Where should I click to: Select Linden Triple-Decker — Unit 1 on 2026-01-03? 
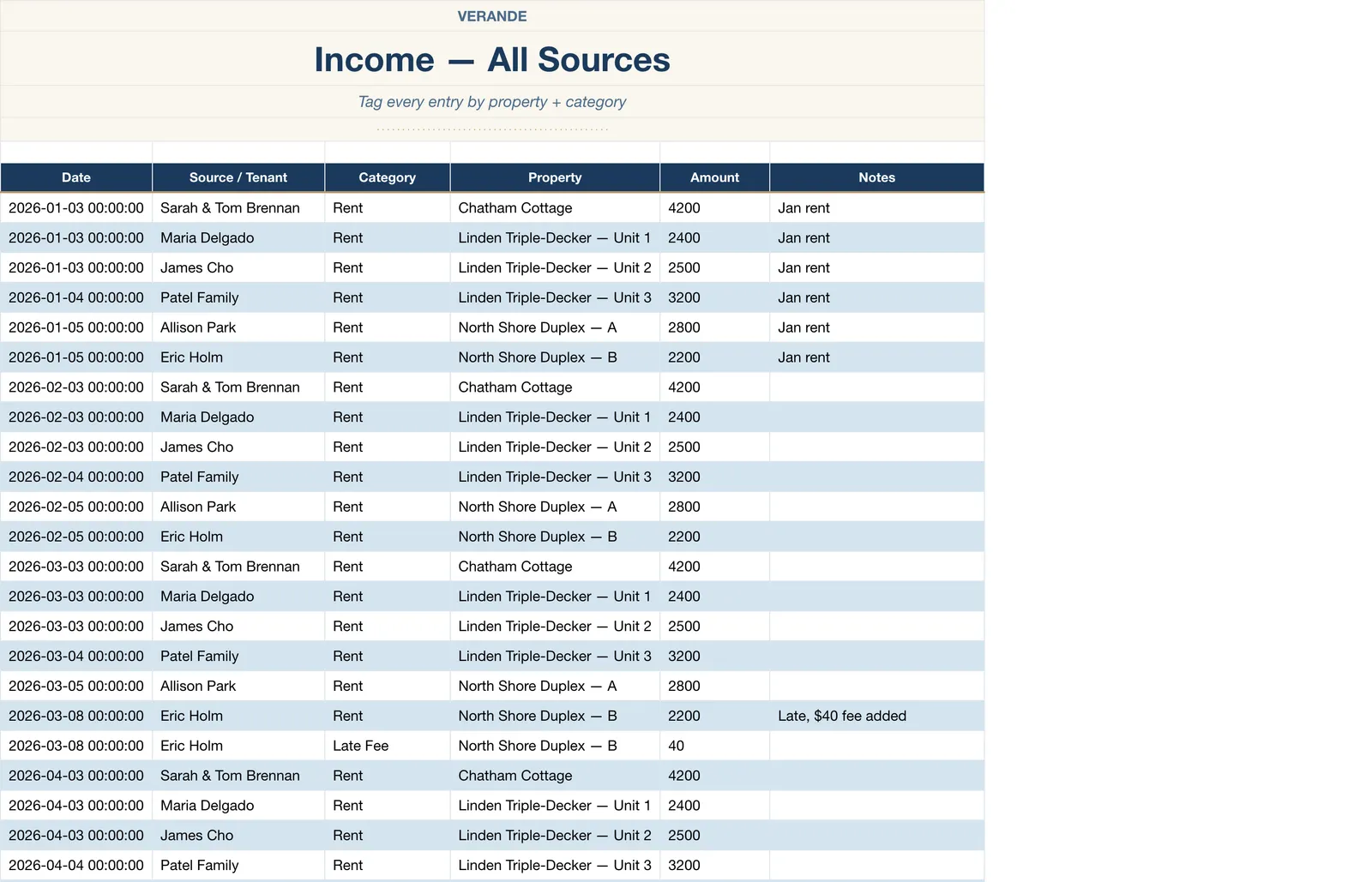pos(555,237)
